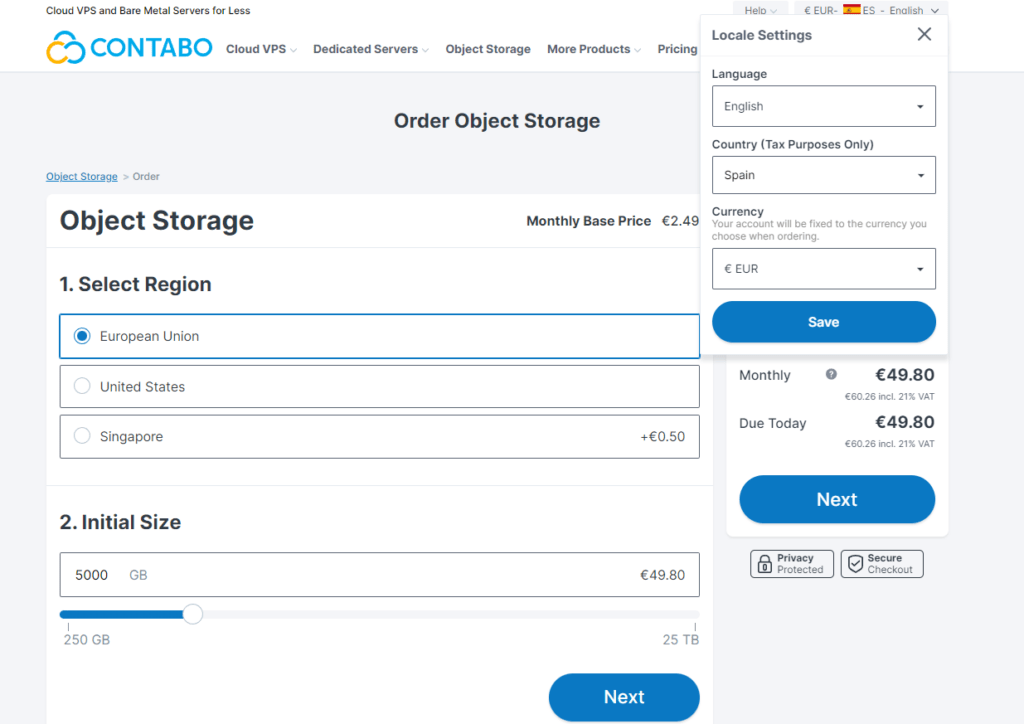Open Pricing nav item

click(x=677, y=49)
